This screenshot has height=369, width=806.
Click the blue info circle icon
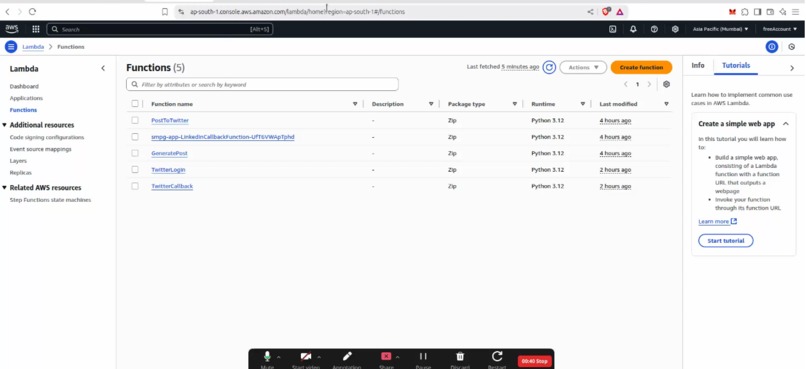772,47
